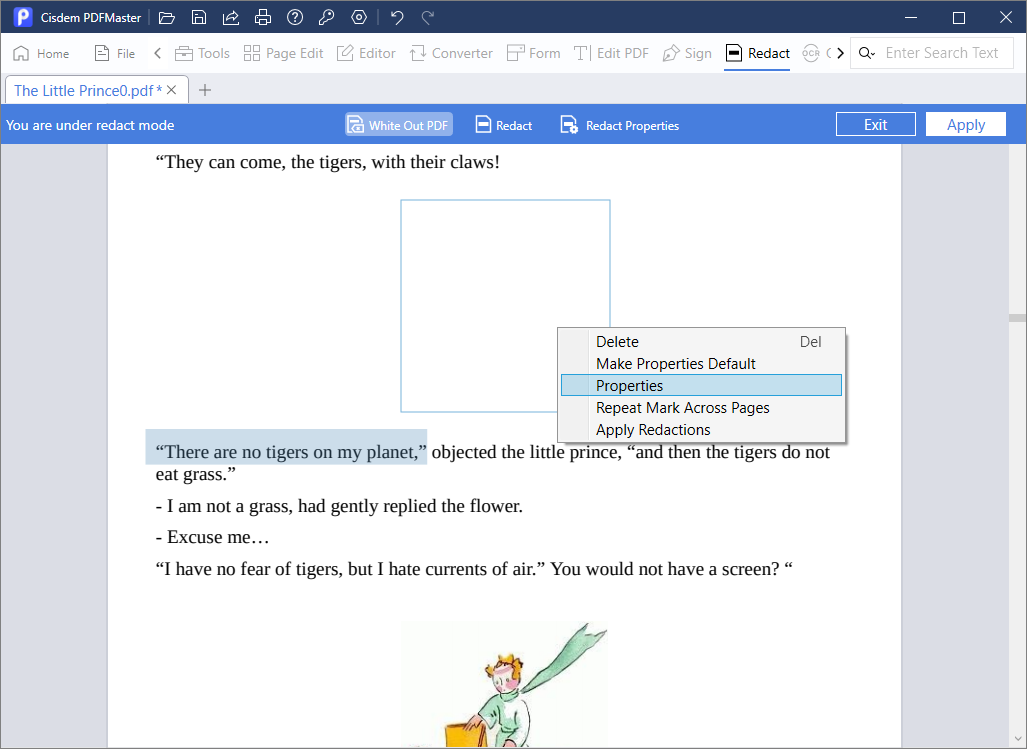Click the text "- Excuse me…"
Screen dimensions: 1027x749
click(213, 538)
